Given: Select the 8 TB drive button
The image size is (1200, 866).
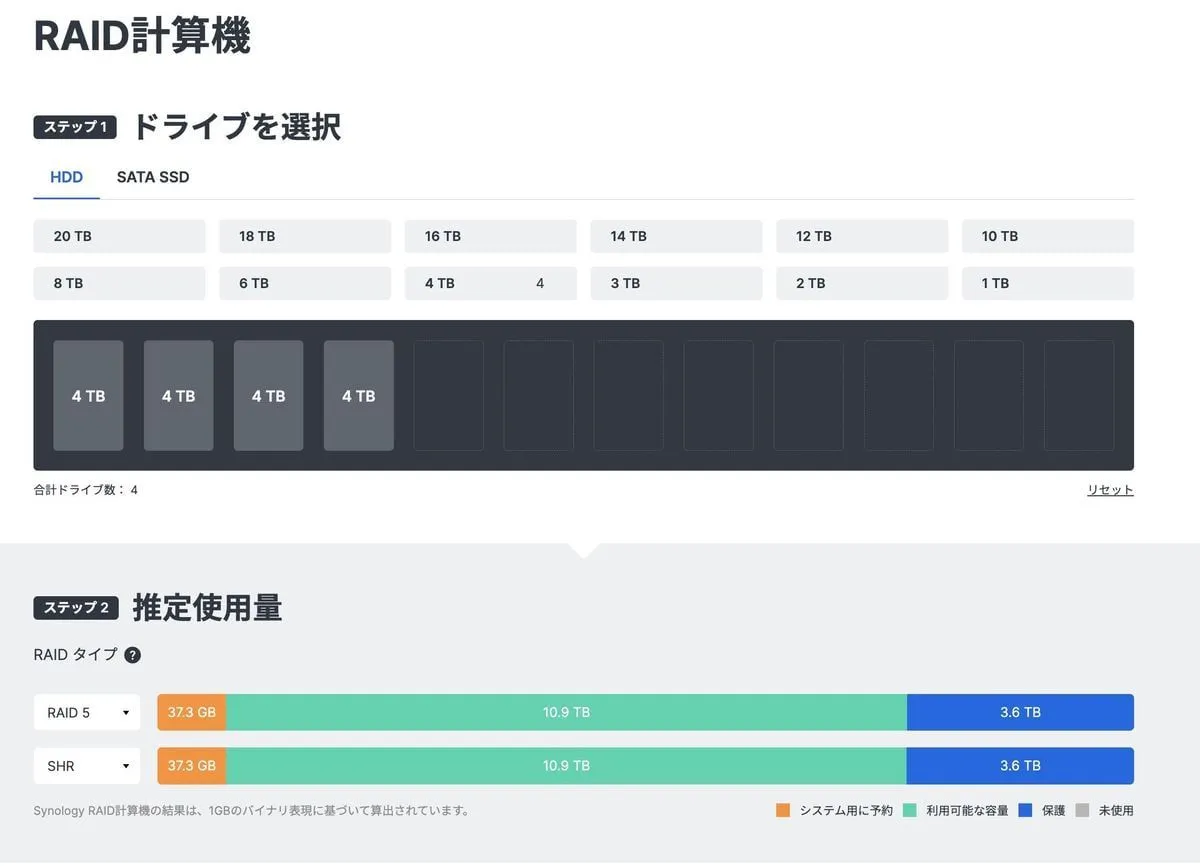Looking at the screenshot, I should (119, 283).
